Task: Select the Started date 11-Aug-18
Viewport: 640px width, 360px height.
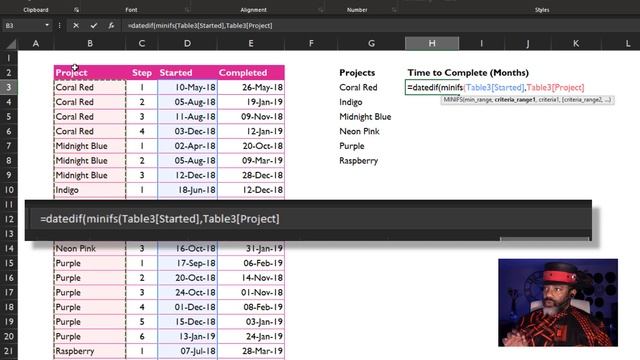Action: pos(187,117)
